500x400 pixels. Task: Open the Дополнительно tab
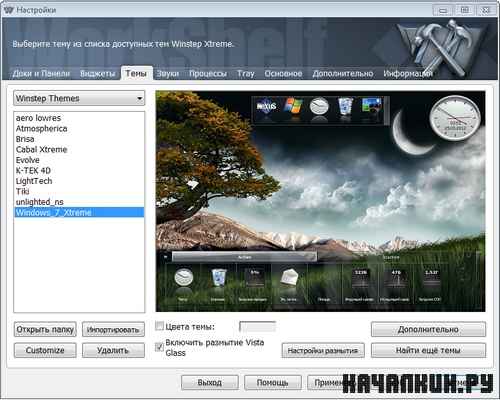[343, 74]
